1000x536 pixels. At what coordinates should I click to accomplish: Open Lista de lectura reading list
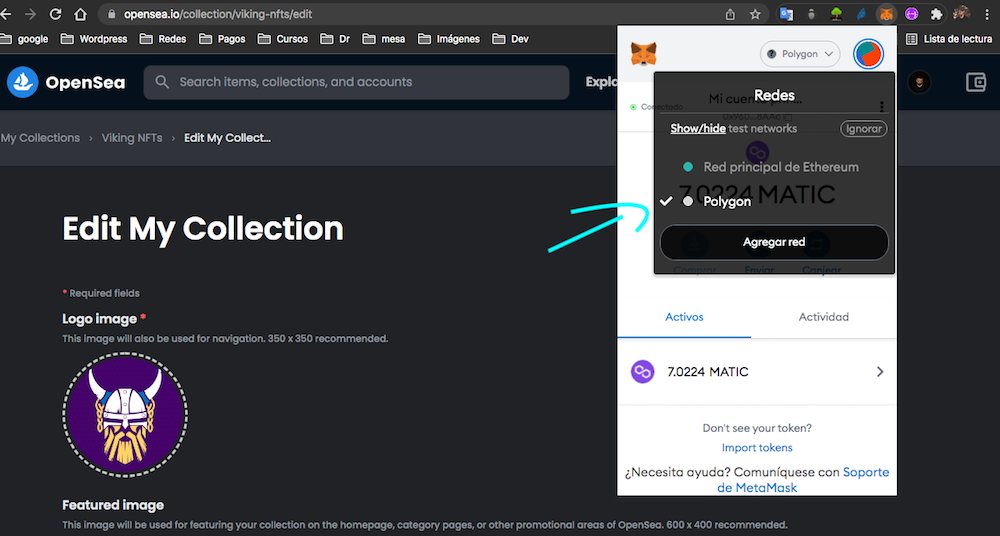click(949, 39)
